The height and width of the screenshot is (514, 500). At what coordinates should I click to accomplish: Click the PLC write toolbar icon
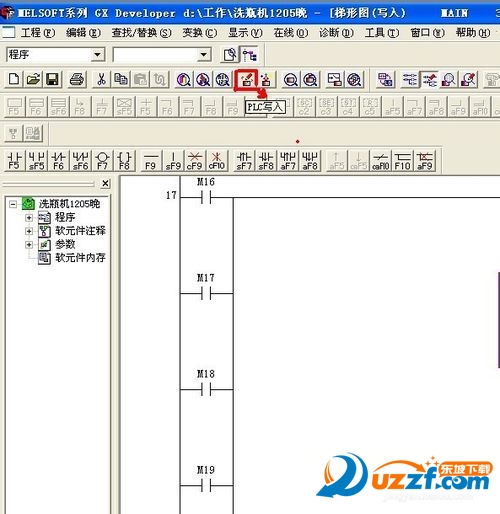(x=246, y=80)
